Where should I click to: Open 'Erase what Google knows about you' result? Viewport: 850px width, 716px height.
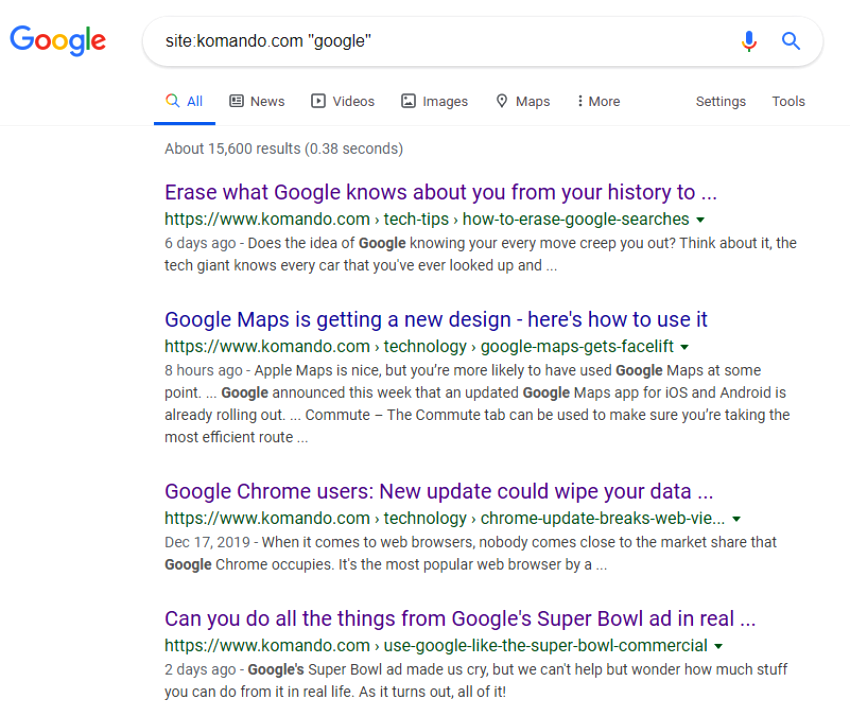click(x=441, y=192)
